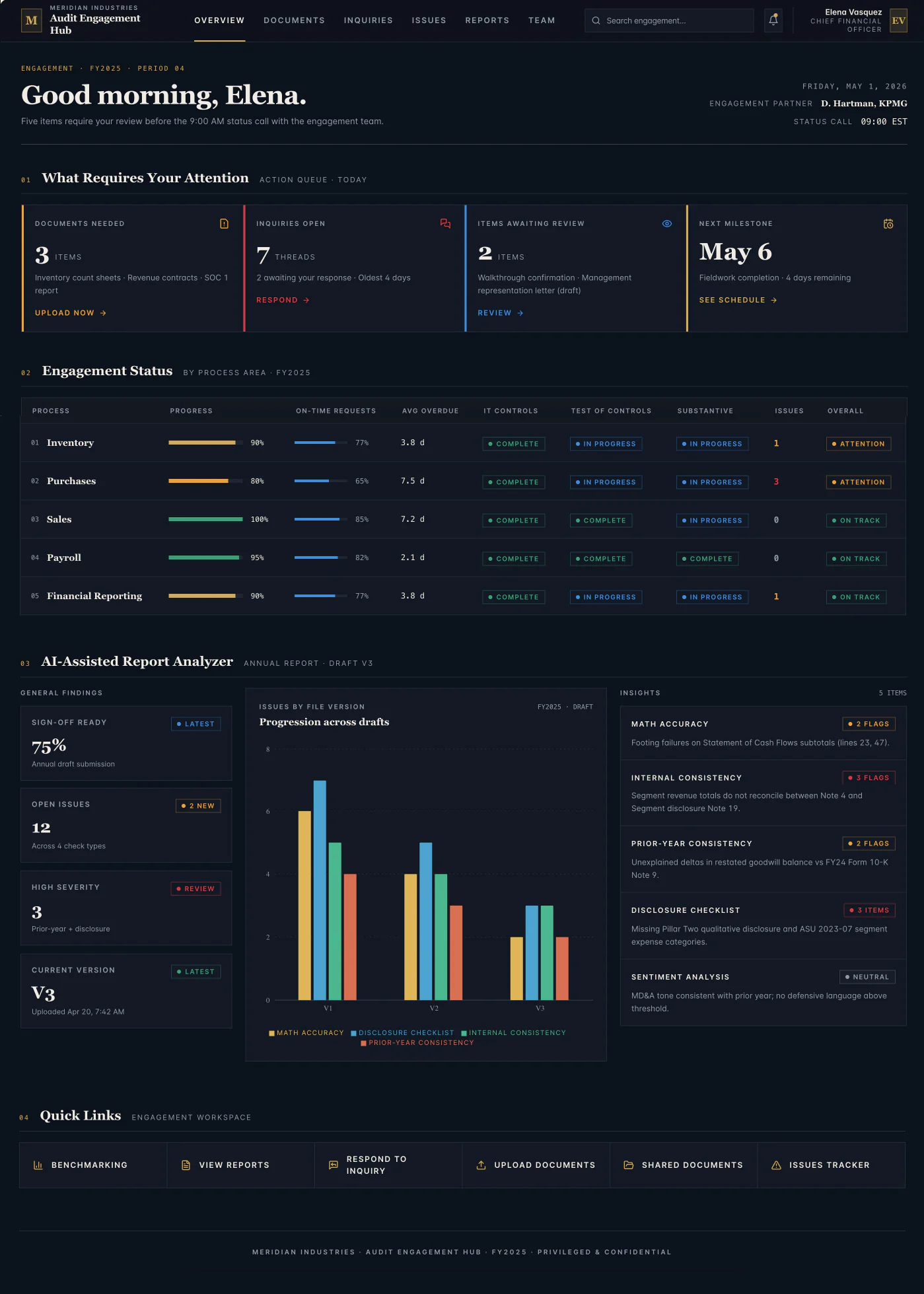
Task: Click the V2 axis label in chart
Action: point(434,1008)
